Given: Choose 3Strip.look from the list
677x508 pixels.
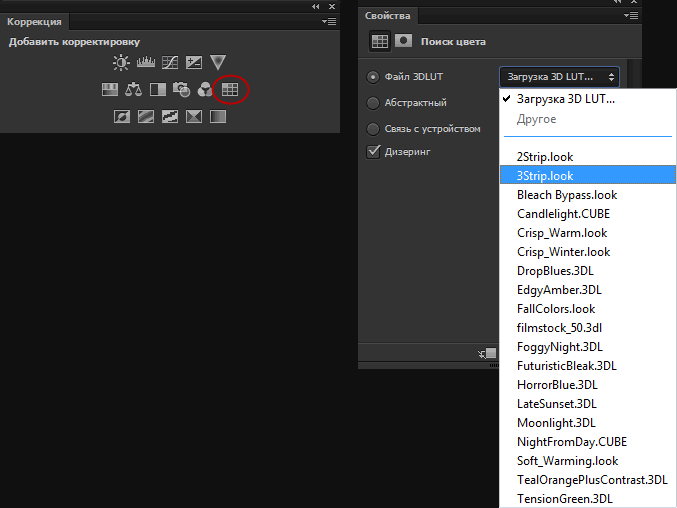Looking at the screenshot, I should coord(588,176).
